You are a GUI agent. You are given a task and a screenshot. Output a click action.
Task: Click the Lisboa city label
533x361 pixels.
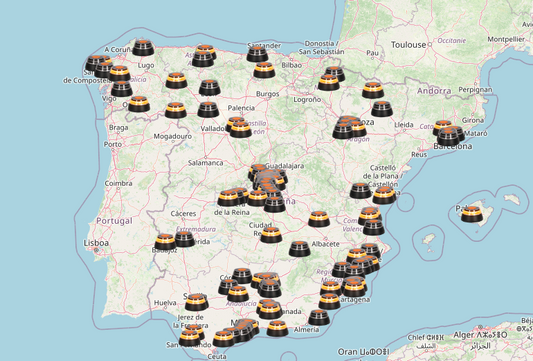pos(96,243)
